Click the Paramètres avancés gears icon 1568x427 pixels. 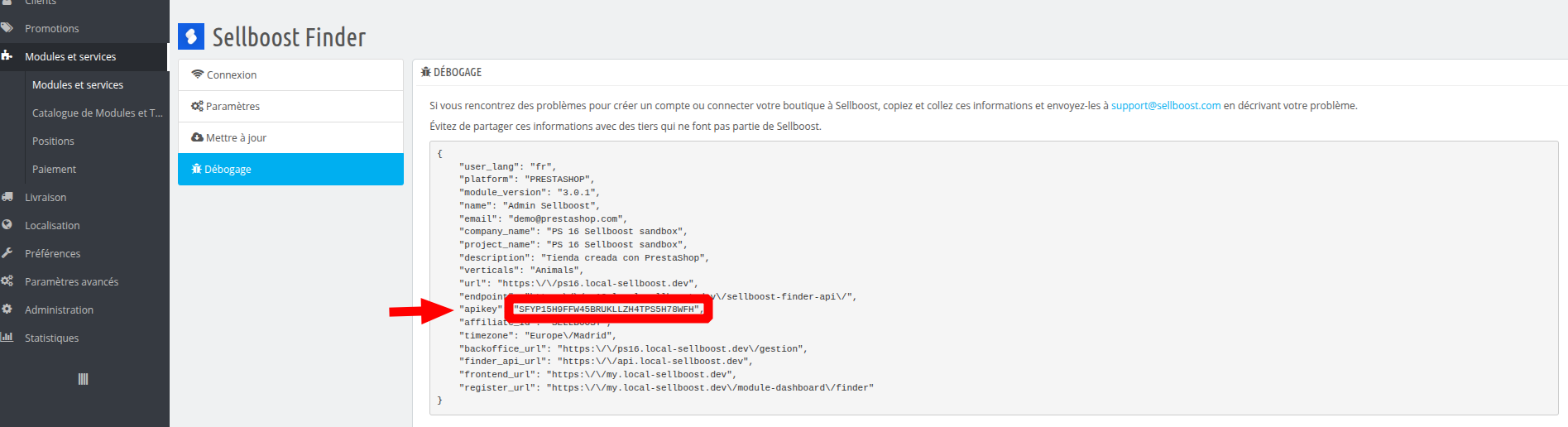[x=7, y=281]
